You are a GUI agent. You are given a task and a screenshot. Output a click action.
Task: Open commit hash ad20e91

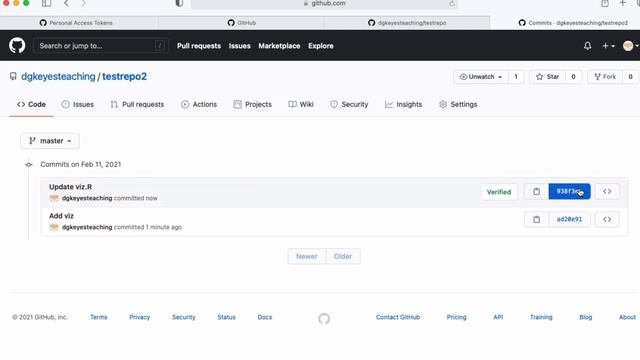(x=569, y=220)
